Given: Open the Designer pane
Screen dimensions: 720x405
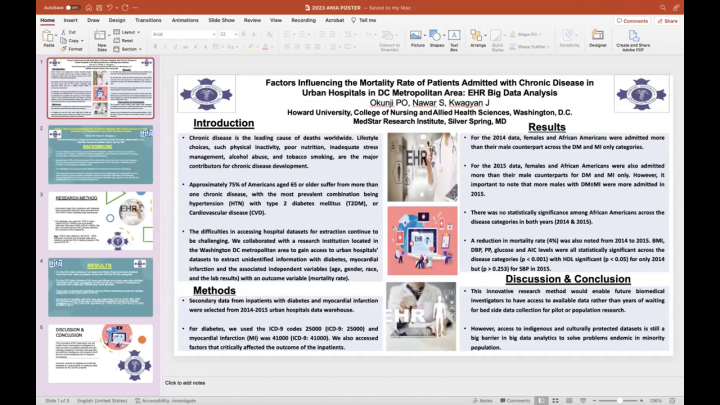Looking at the screenshot, I should click(597, 39).
